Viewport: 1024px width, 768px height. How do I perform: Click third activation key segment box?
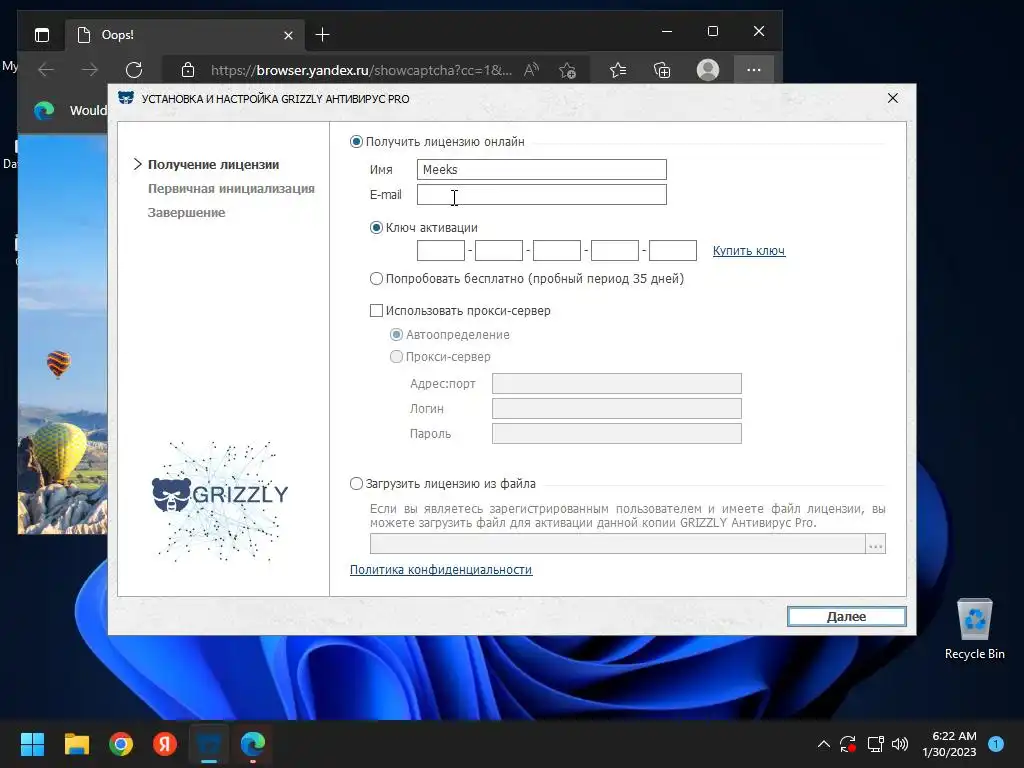[x=557, y=251]
